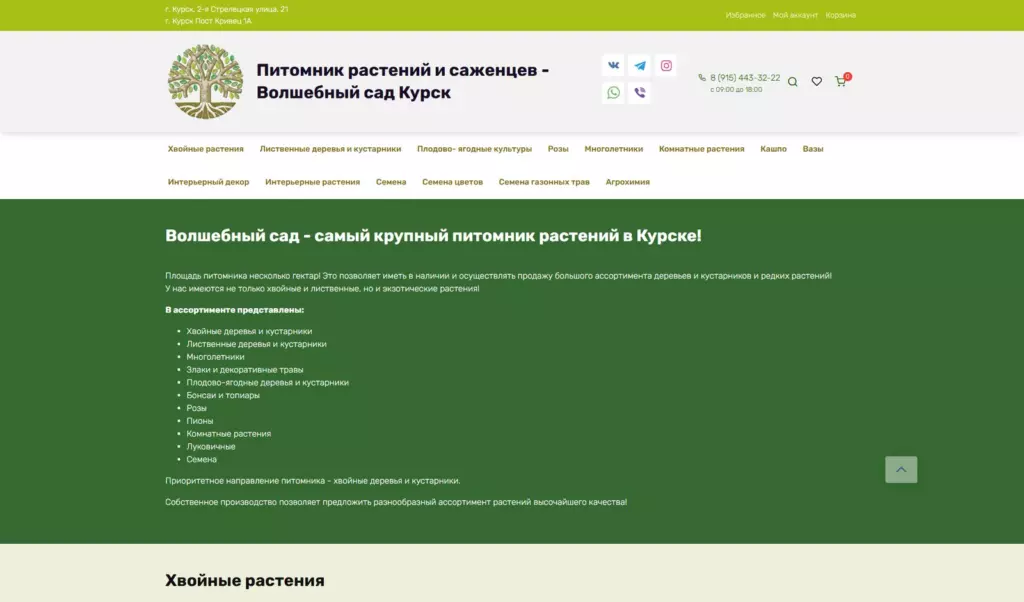1024x602 pixels.
Task: Click the text В ассортименте представлены:
Action: (234, 310)
